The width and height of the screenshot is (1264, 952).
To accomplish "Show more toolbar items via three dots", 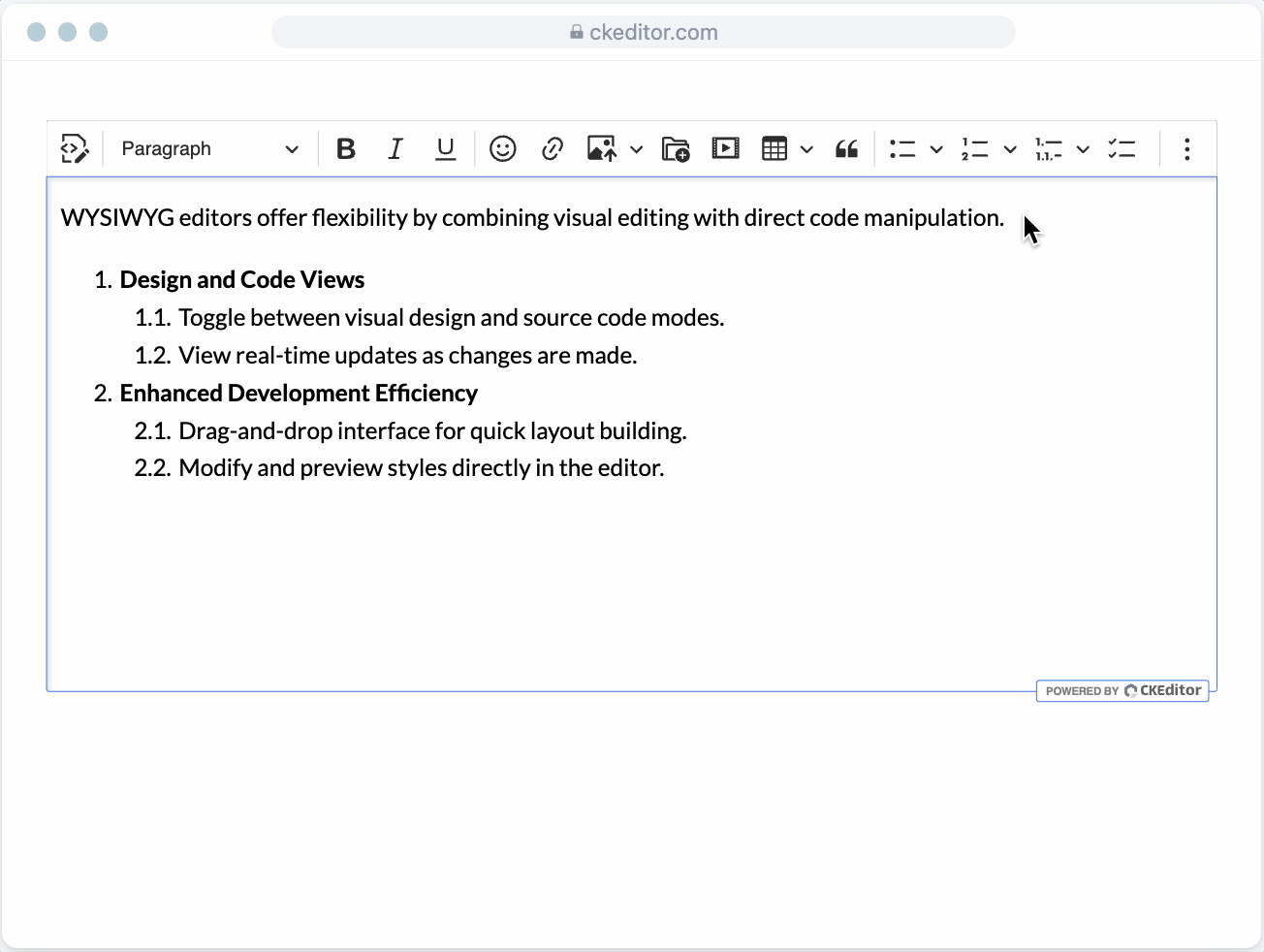I will (x=1186, y=149).
